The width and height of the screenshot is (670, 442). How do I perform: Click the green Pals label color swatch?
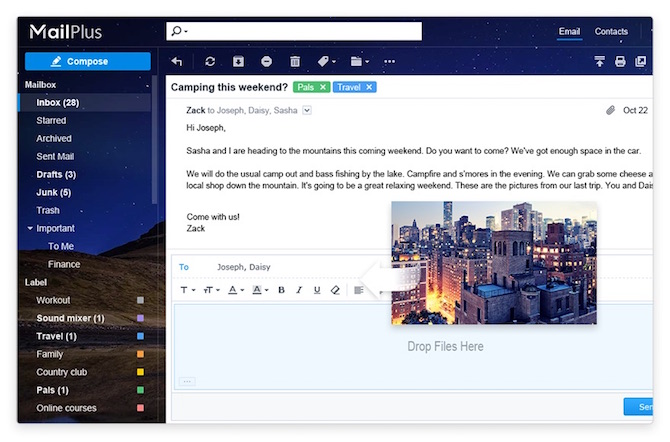(140, 390)
